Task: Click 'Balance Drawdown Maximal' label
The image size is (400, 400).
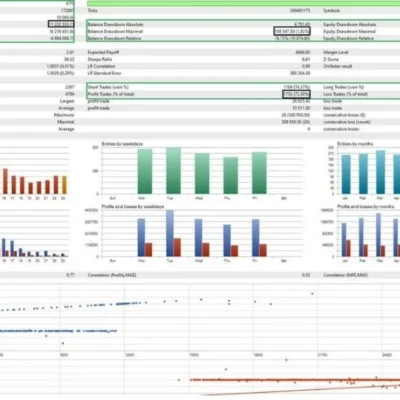Action: tap(115, 31)
